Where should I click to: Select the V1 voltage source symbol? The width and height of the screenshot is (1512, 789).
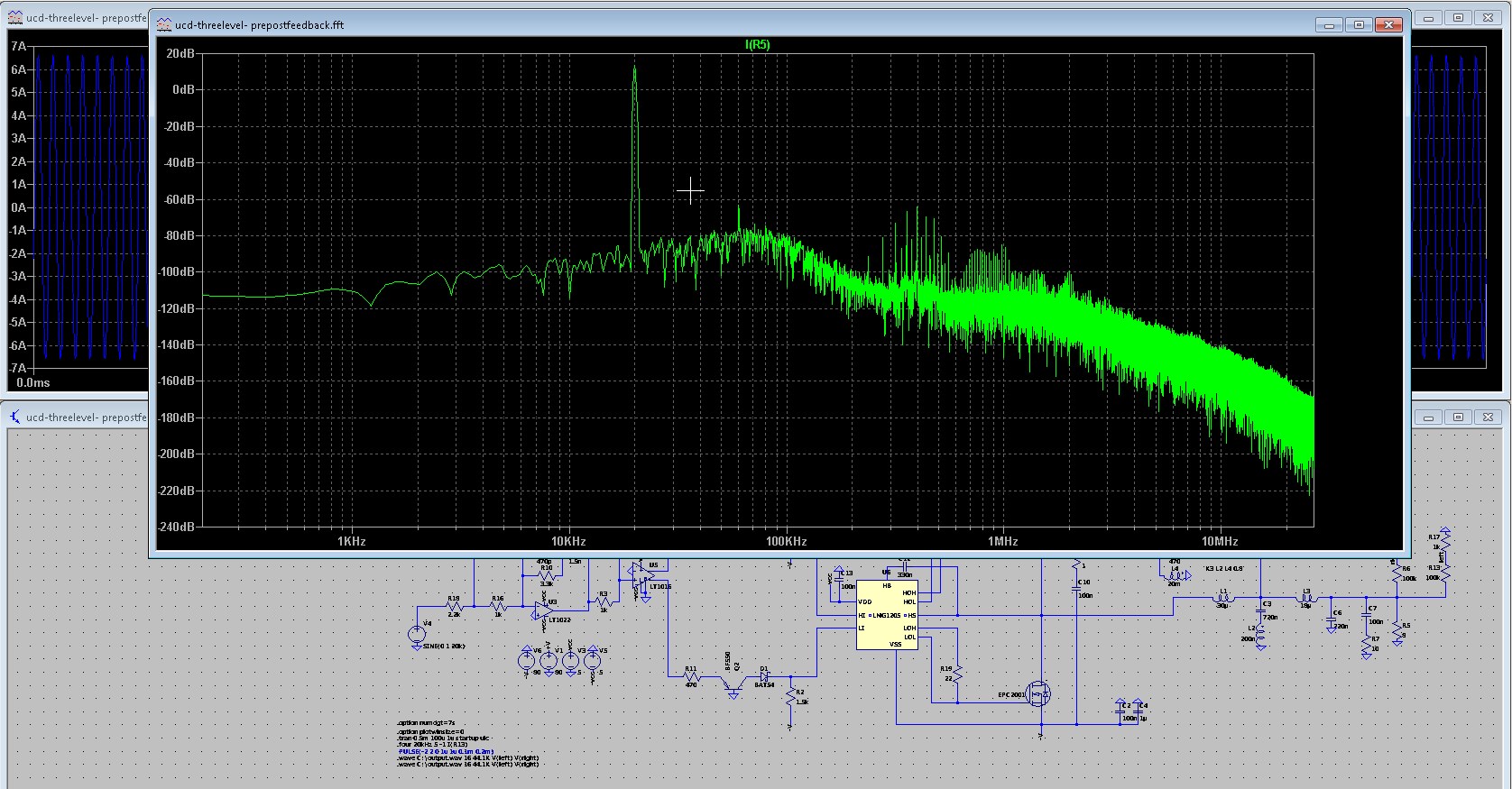[549, 661]
